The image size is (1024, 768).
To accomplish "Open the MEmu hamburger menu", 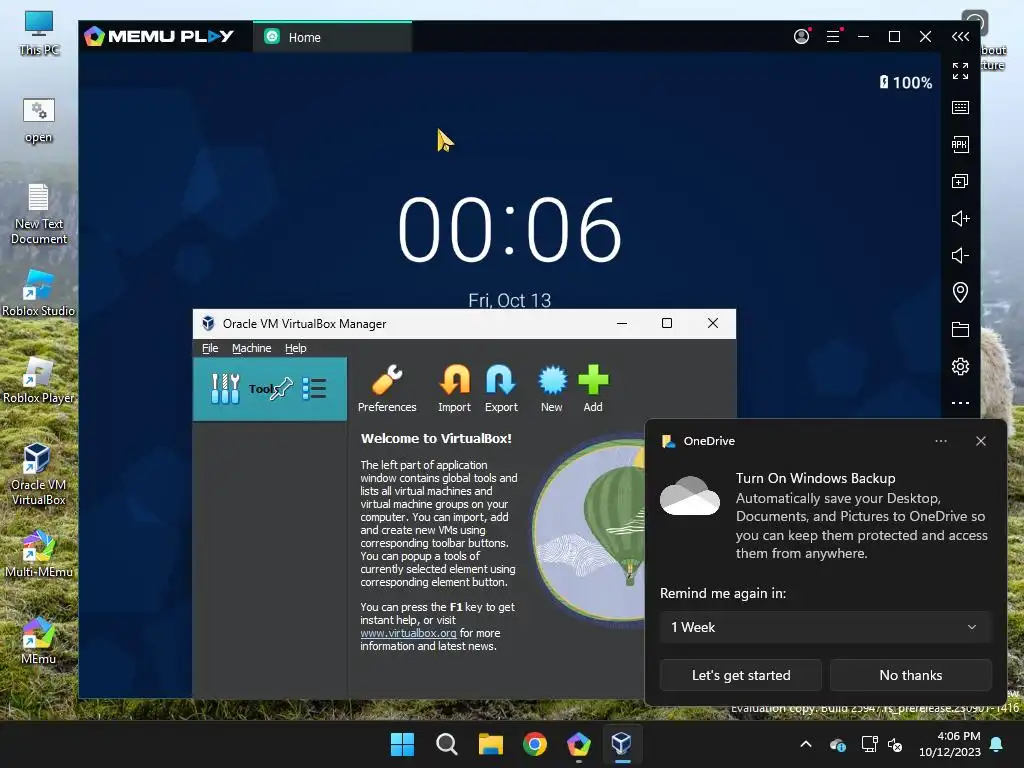I will pyautogui.click(x=833, y=37).
